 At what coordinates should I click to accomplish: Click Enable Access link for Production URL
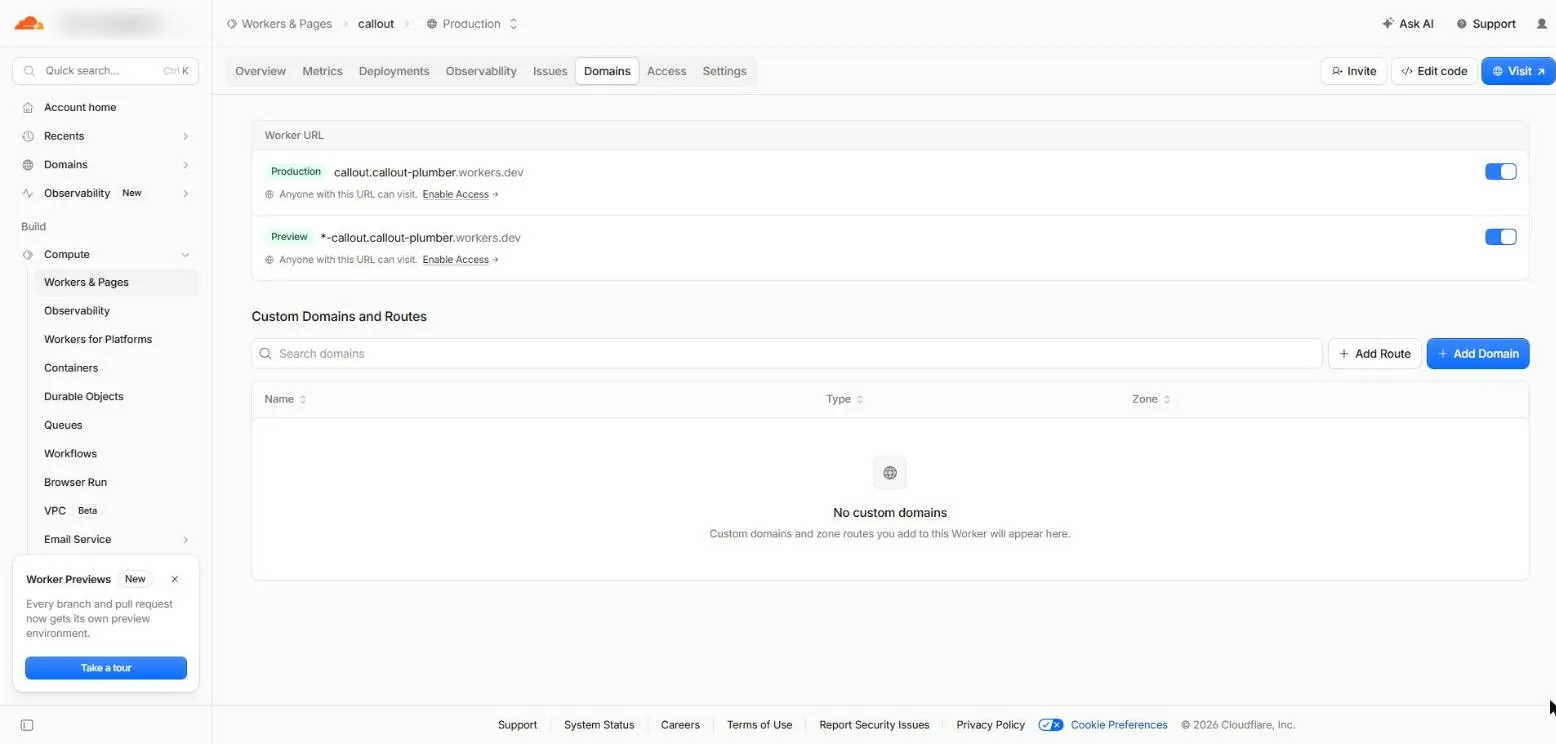pyautogui.click(x=460, y=195)
